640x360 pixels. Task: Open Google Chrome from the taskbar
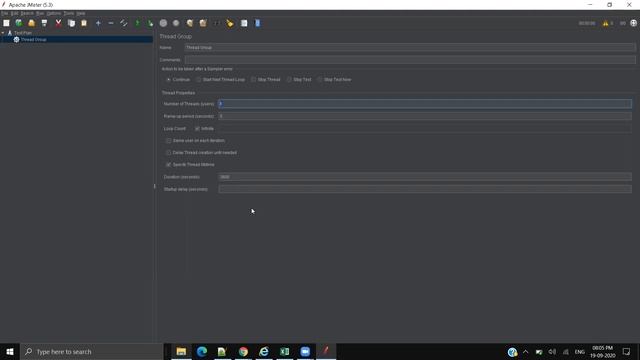click(243, 351)
